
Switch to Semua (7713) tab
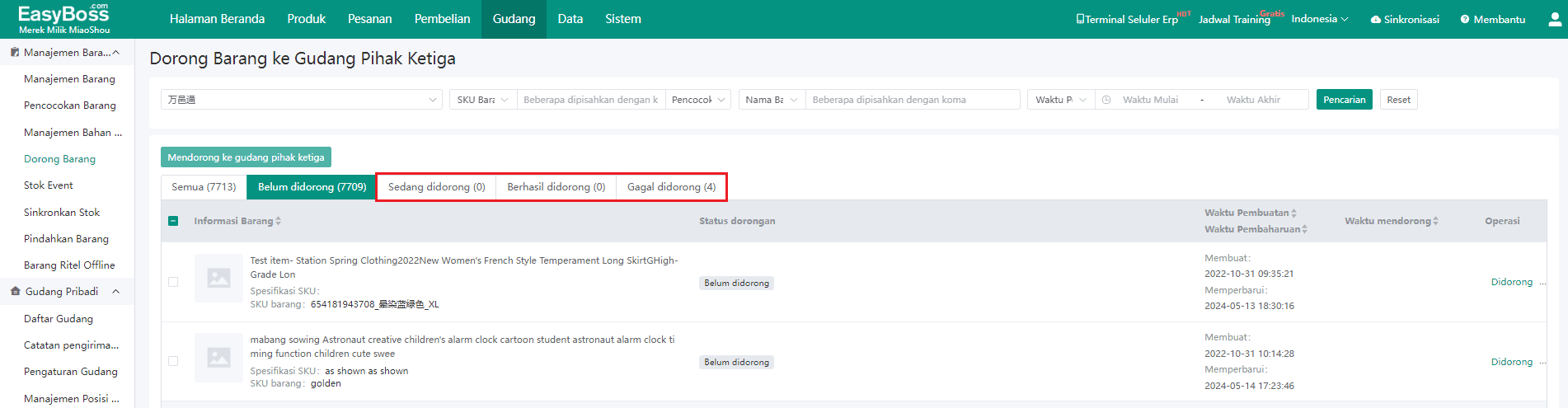(x=204, y=187)
